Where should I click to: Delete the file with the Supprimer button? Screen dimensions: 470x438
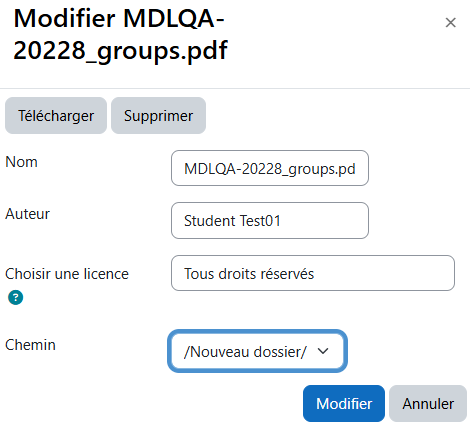click(158, 116)
